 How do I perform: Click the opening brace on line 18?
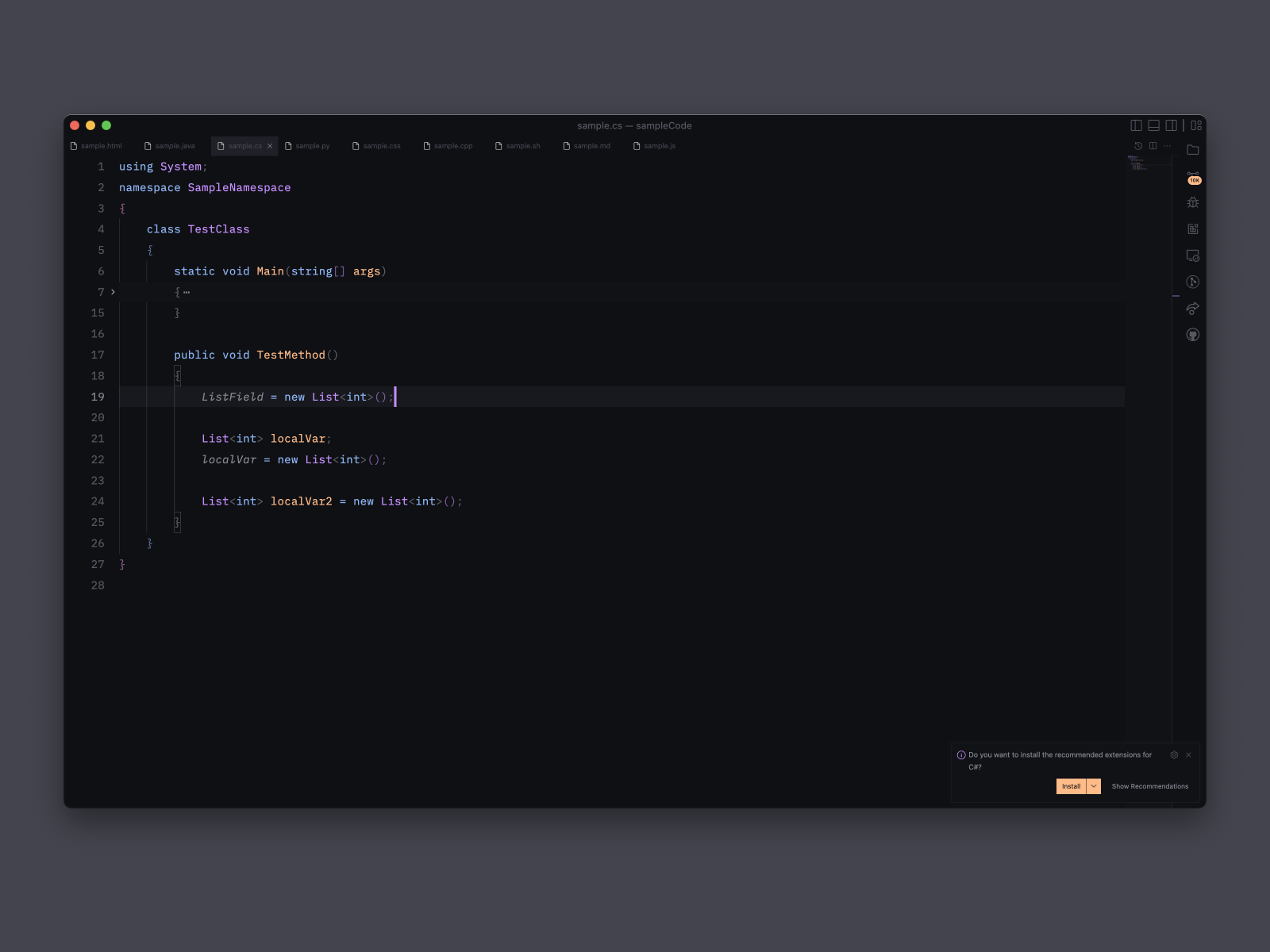coord(178,376)
